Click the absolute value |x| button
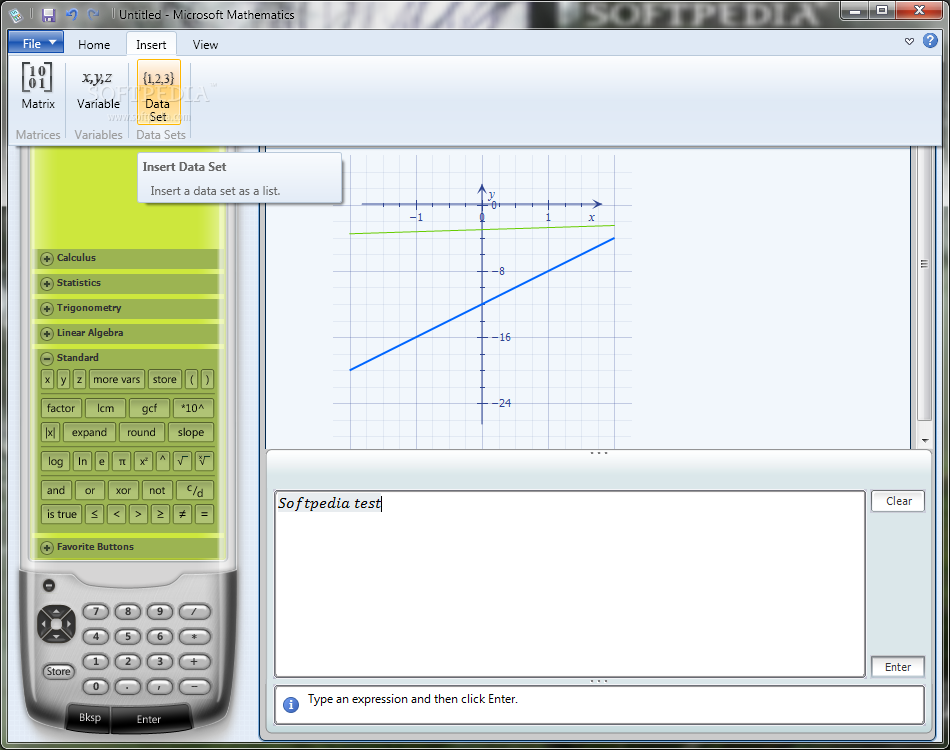The height and width of the screenshot is (750, 950). click(50, 433)
